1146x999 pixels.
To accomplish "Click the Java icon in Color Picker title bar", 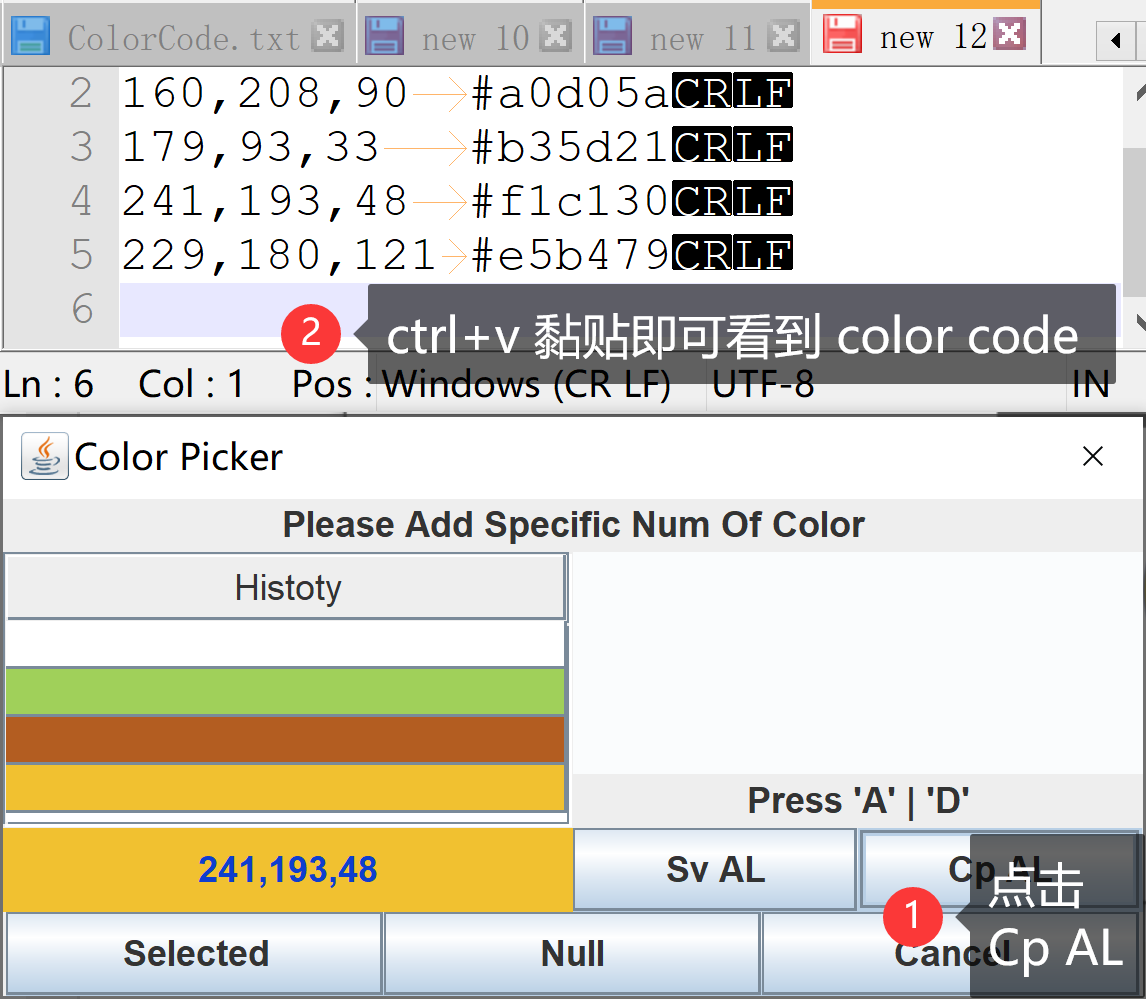I will point(45,456).
